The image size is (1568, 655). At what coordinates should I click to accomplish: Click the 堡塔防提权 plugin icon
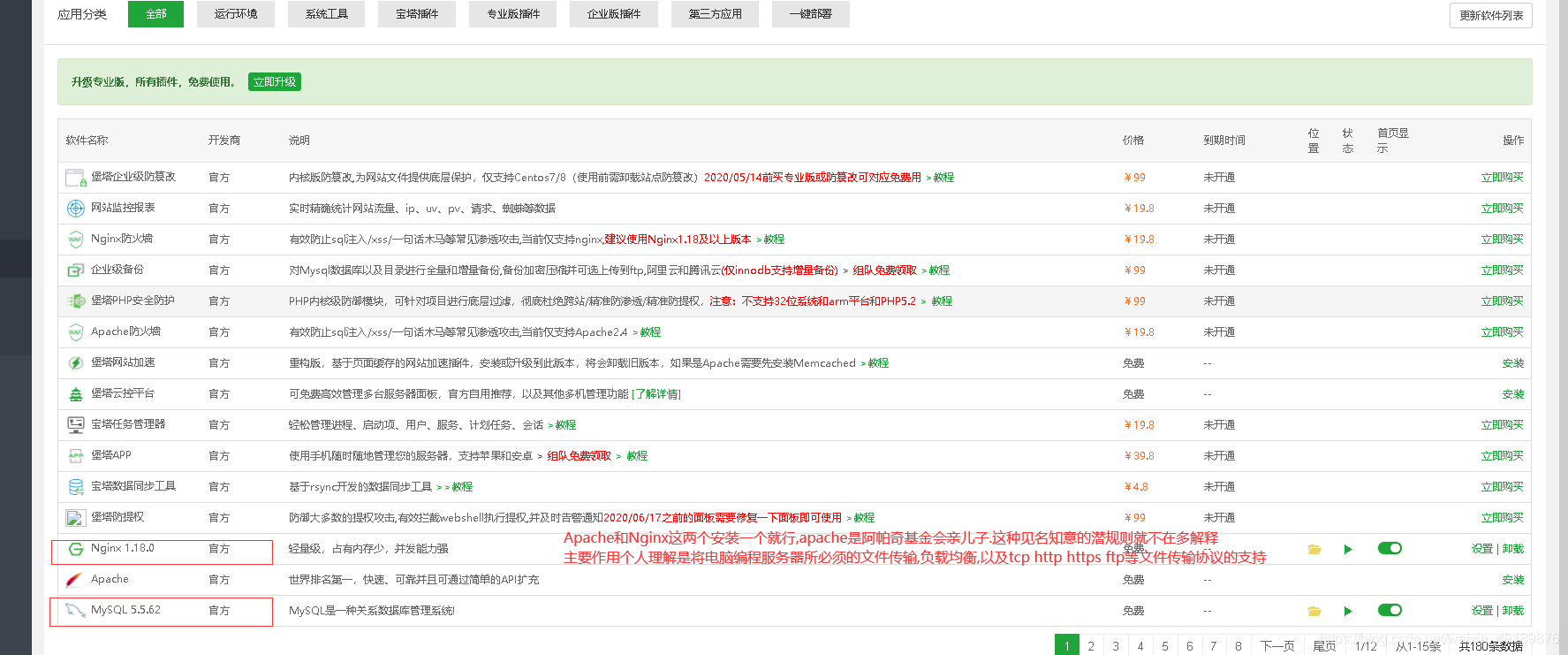tap(75, 518)
